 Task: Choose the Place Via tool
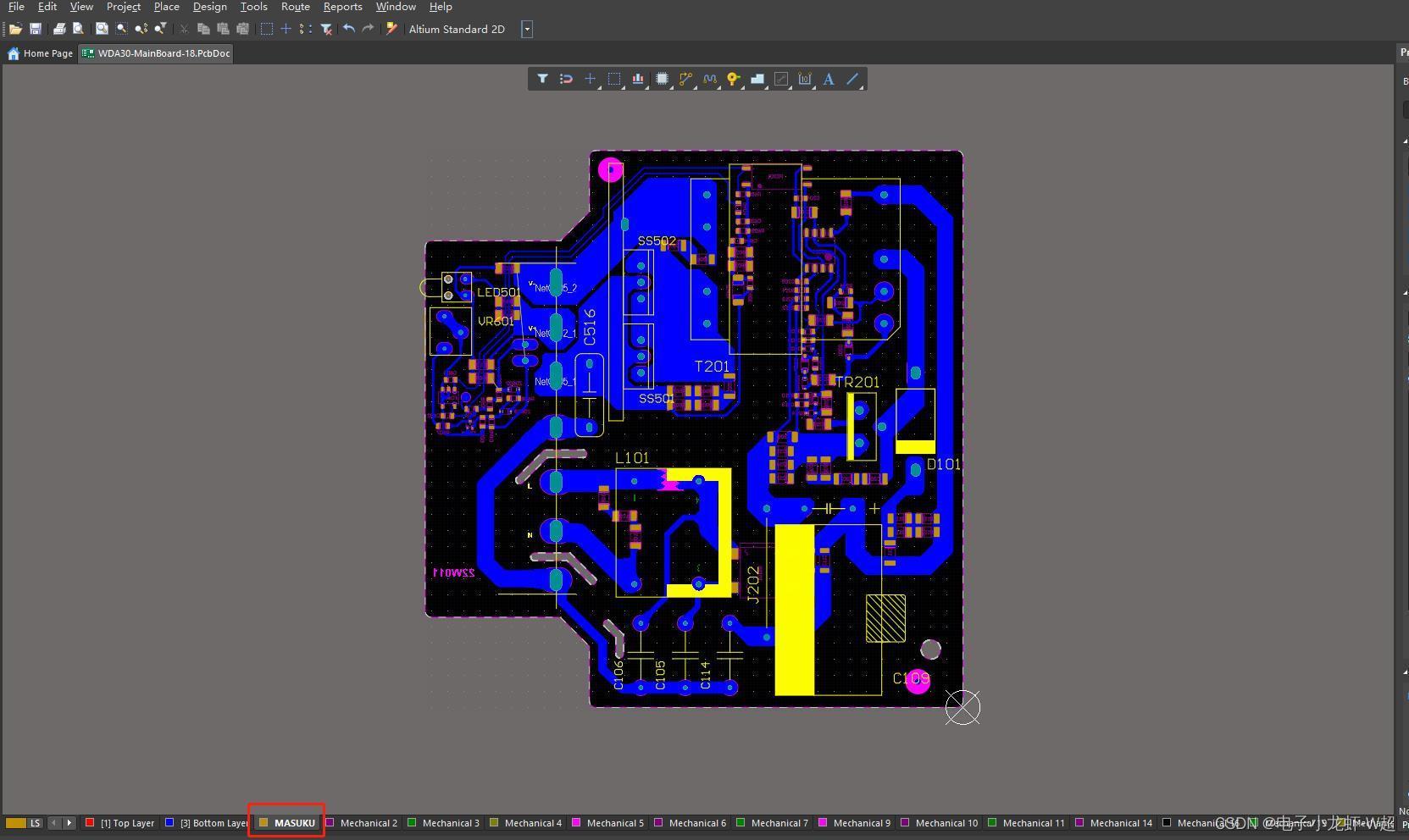(734, 79)
